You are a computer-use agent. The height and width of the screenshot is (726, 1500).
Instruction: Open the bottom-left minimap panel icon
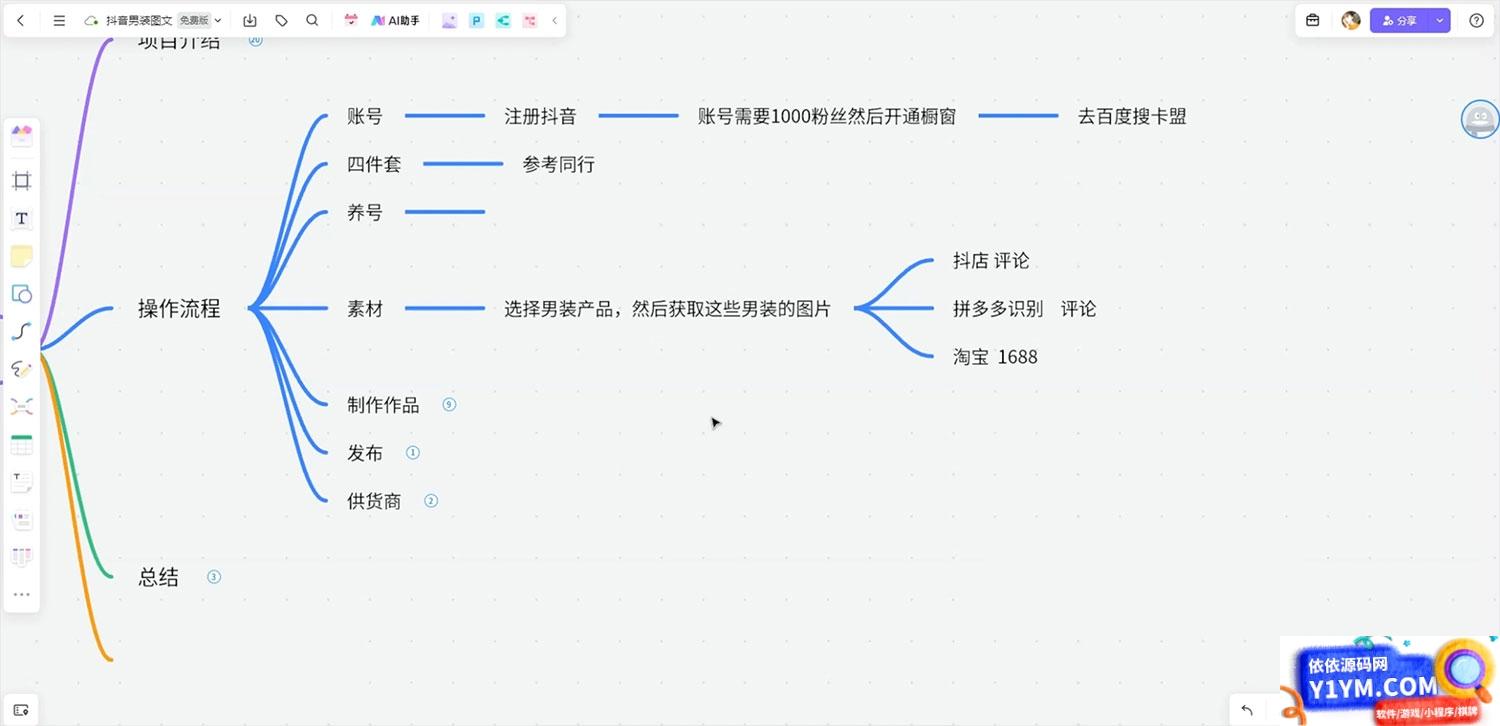(21, 710)
